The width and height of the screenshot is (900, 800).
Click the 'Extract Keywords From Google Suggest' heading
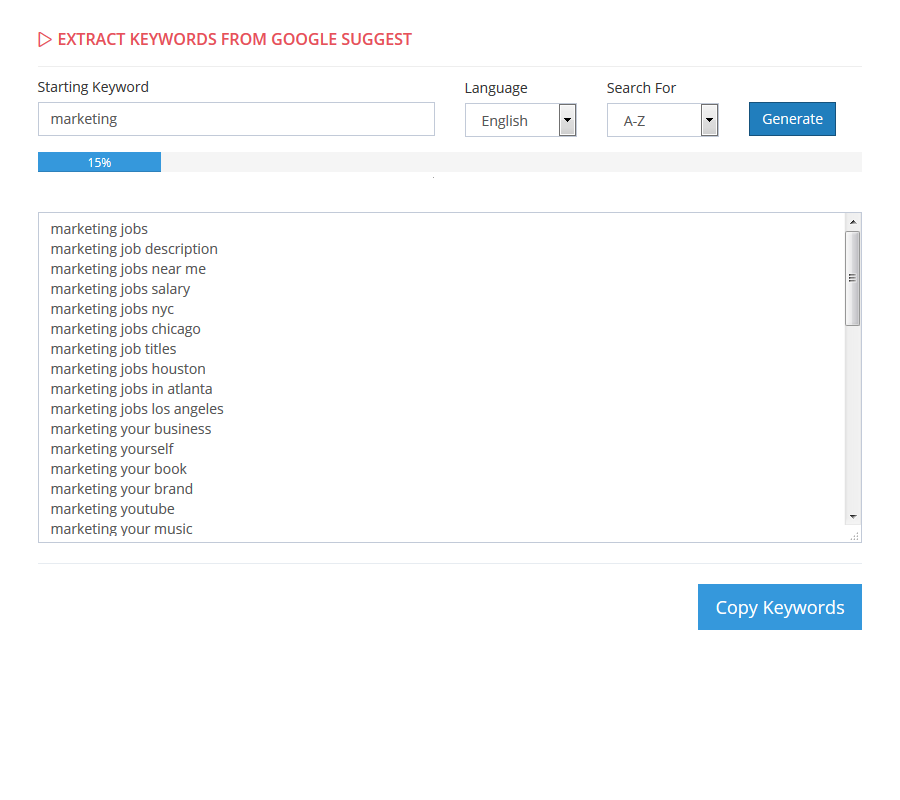[235, 39]
